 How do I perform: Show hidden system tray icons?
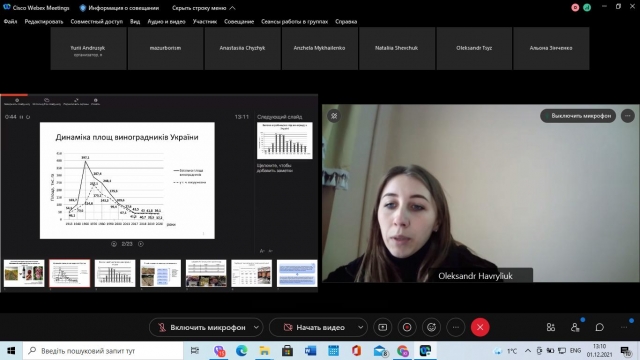[x=528, y=351]
